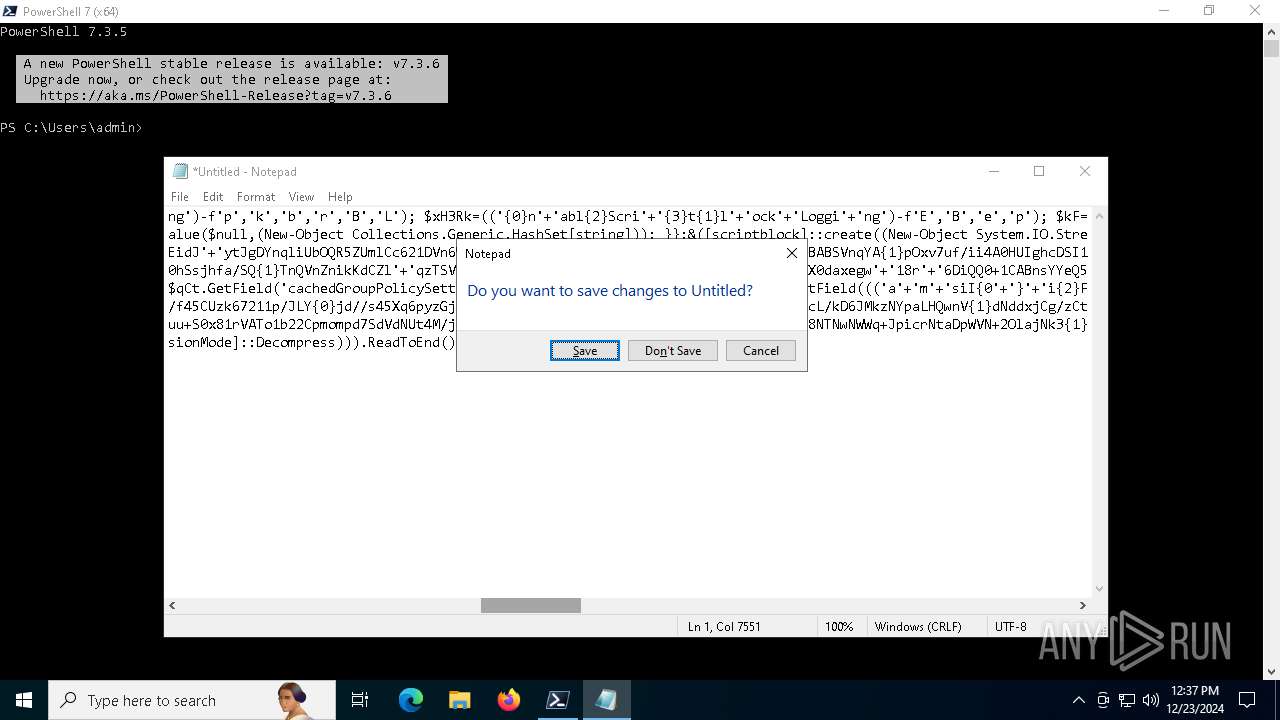
Task: Click the 100% zoom status entry
Action: (x=839, y=627)
